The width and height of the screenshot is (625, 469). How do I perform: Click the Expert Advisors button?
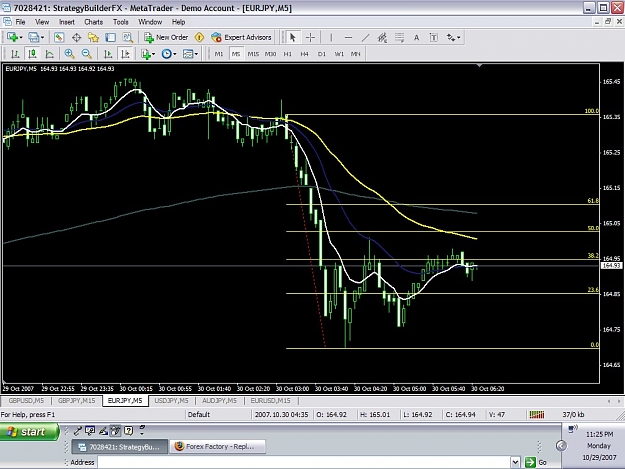242,37
